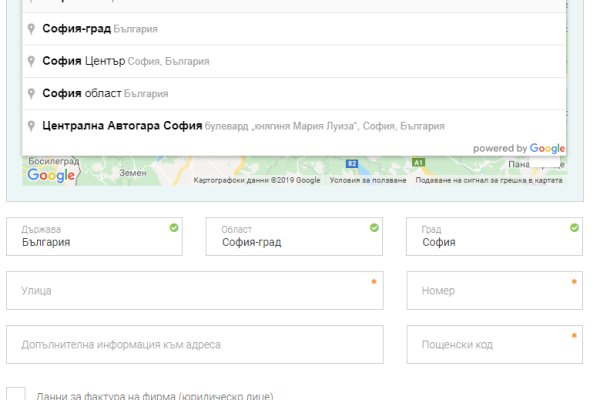
Task: Click Подаване на сигнал за грешка link
Action: click(490, 181)
